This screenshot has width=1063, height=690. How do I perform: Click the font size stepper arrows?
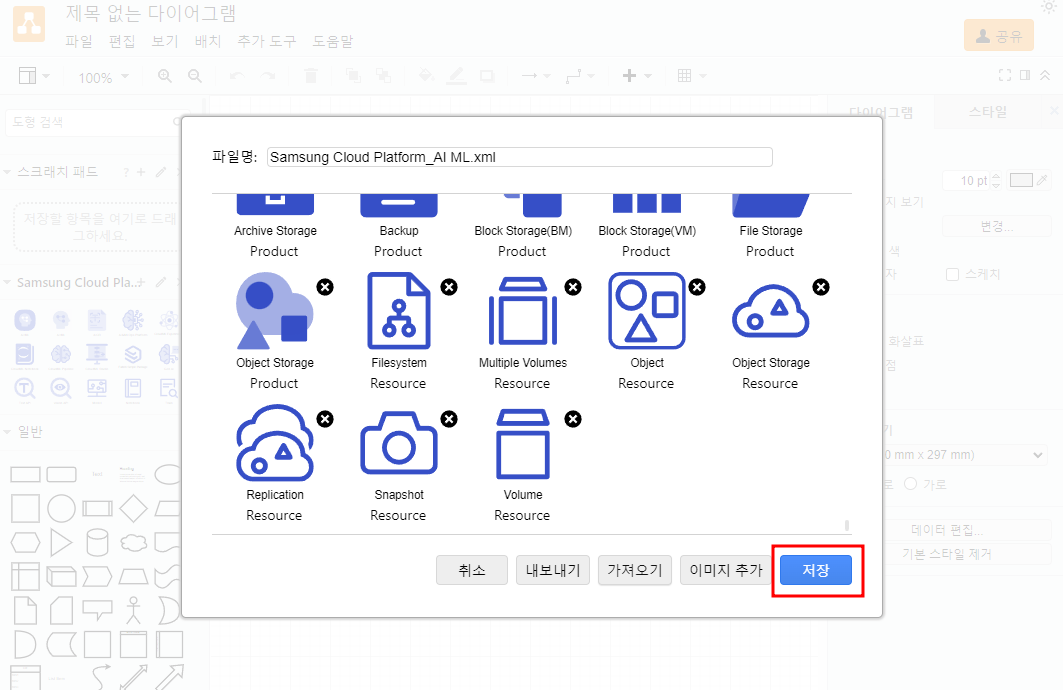tap(996, 180)
